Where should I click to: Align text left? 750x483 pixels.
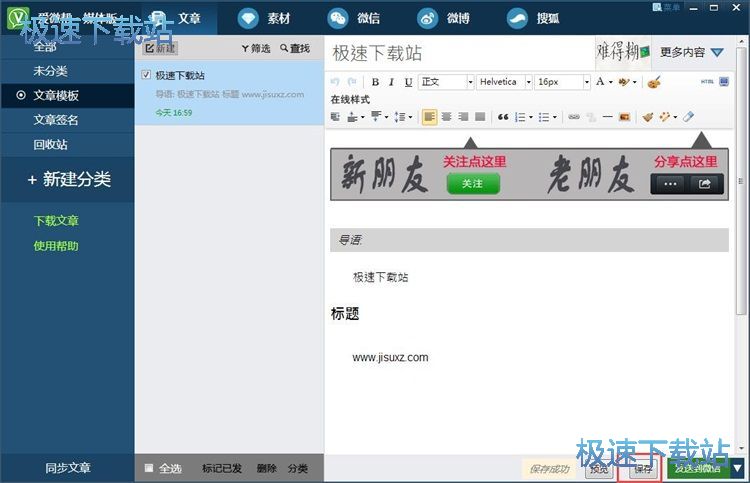[x=430, y=117]
